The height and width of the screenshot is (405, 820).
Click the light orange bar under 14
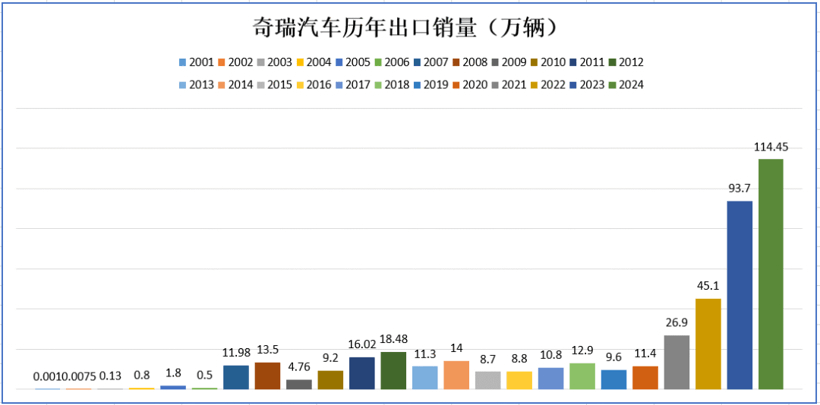click(x=456, y=375)
